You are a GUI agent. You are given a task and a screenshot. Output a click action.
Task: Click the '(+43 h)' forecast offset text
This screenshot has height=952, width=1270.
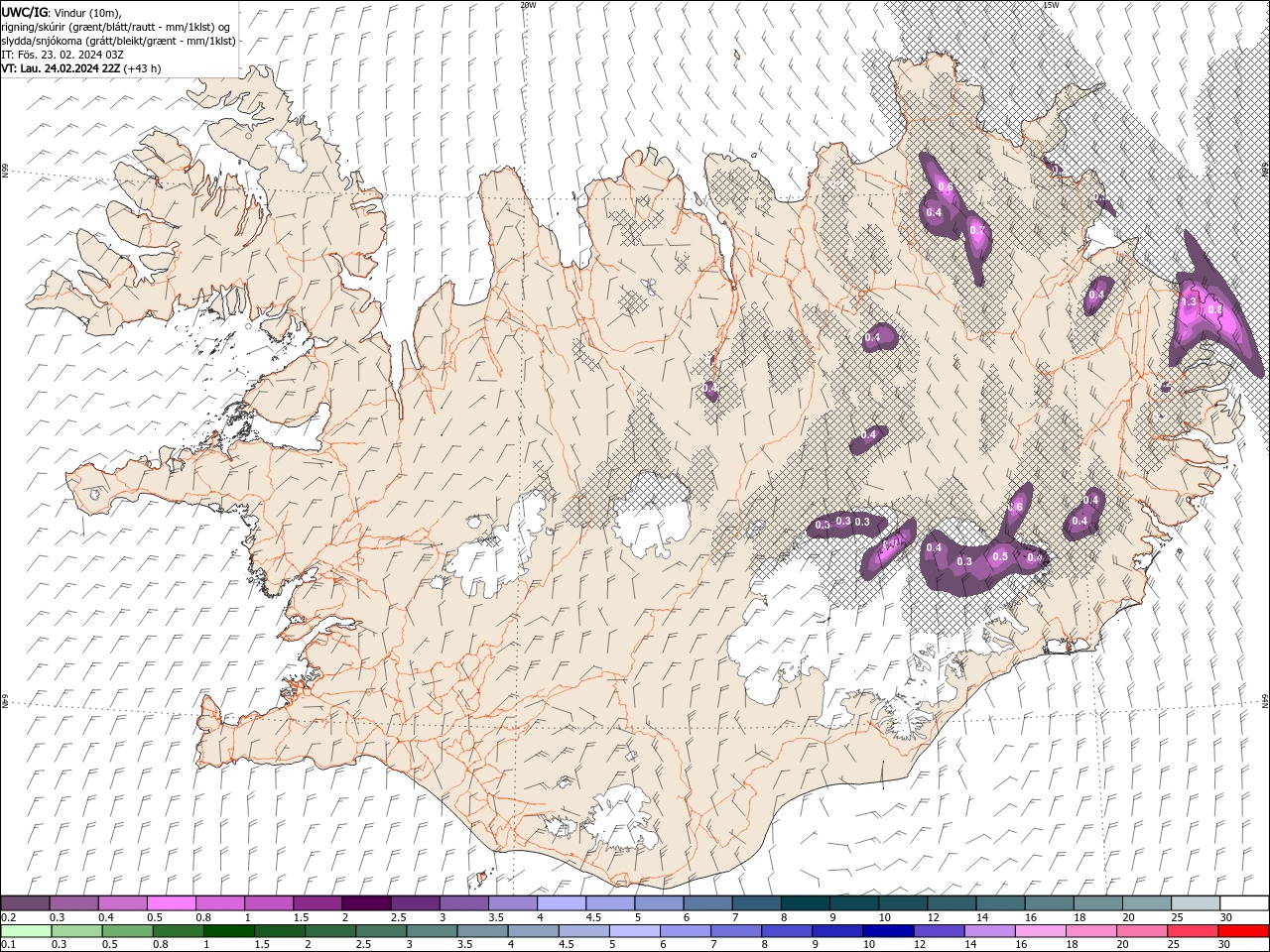(143, 68)
